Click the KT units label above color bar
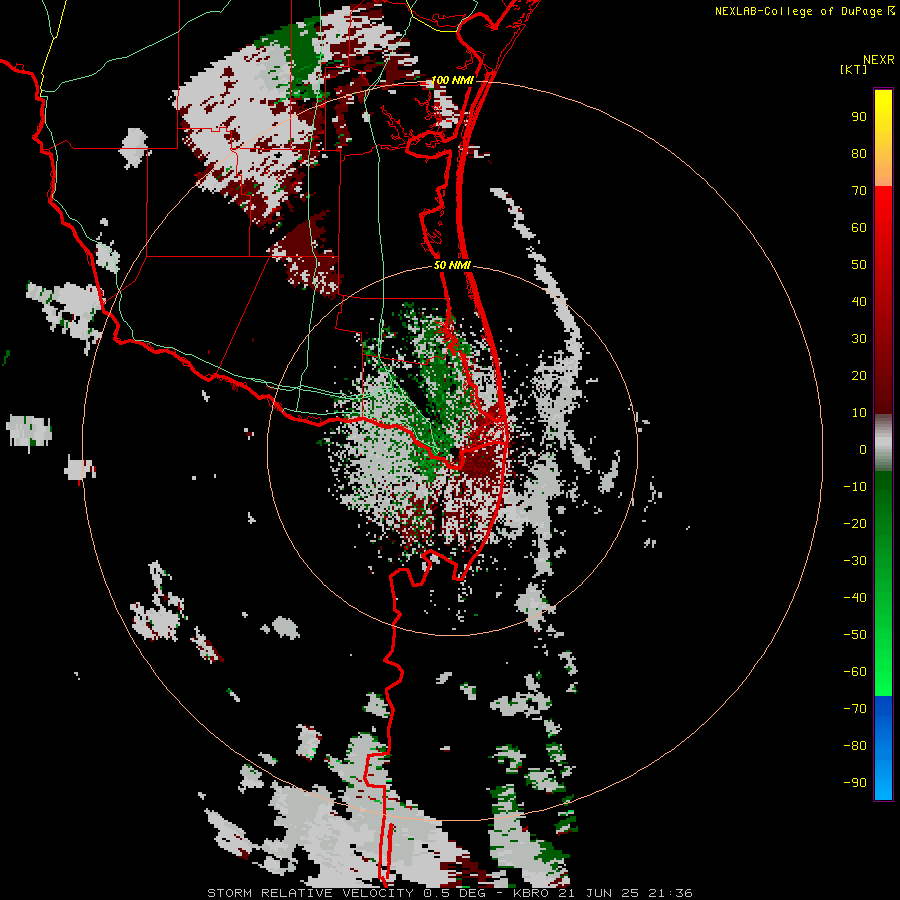 pyautogui.click(x=853, y=69)
